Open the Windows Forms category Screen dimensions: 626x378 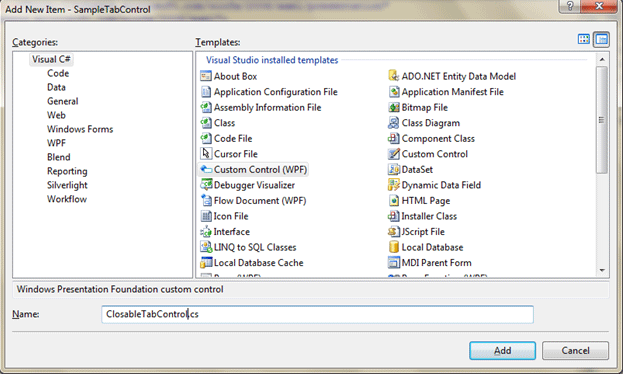[x=80, y=129]
